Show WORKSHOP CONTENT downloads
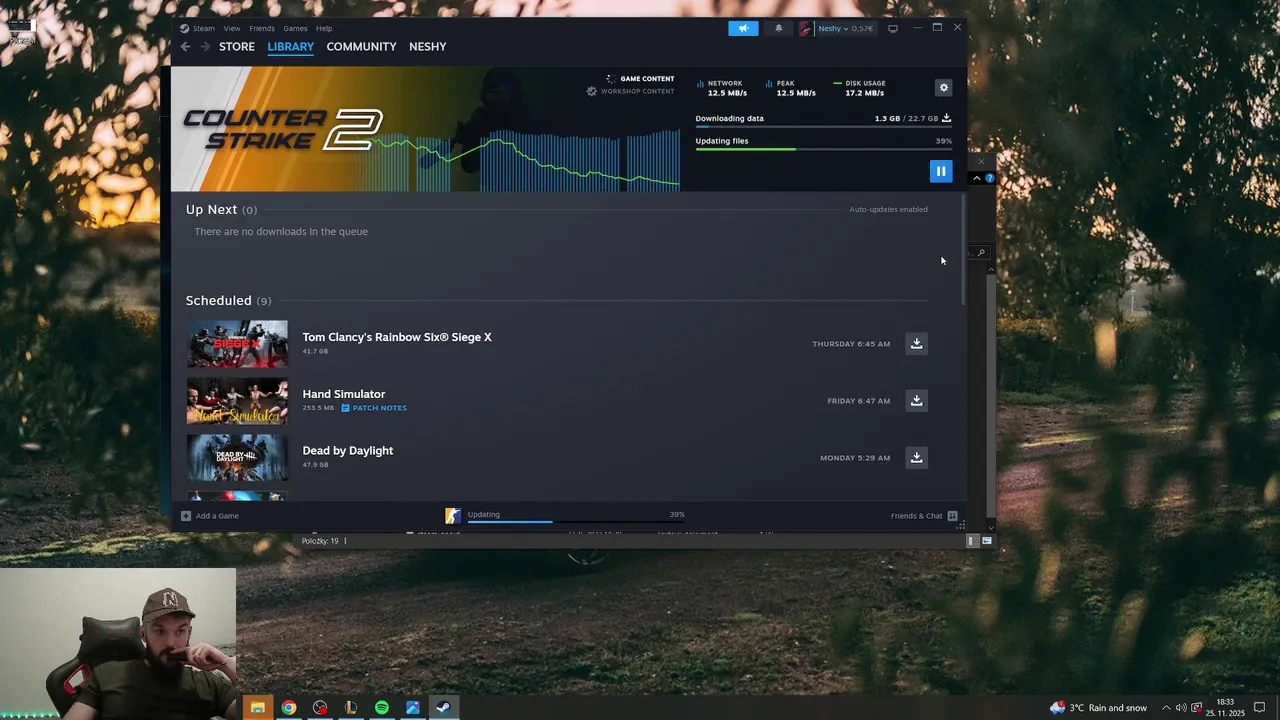Screen dimensions: 1280x720 pos(637,91)
